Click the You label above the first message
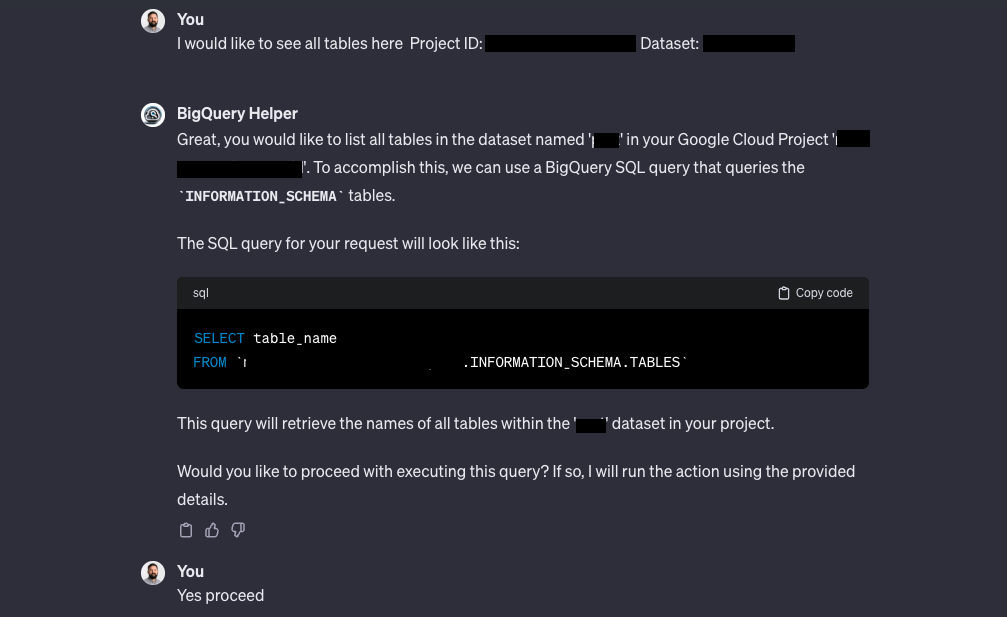The height and width of the screenshot is (617, 1007). (x=190, y=19)
